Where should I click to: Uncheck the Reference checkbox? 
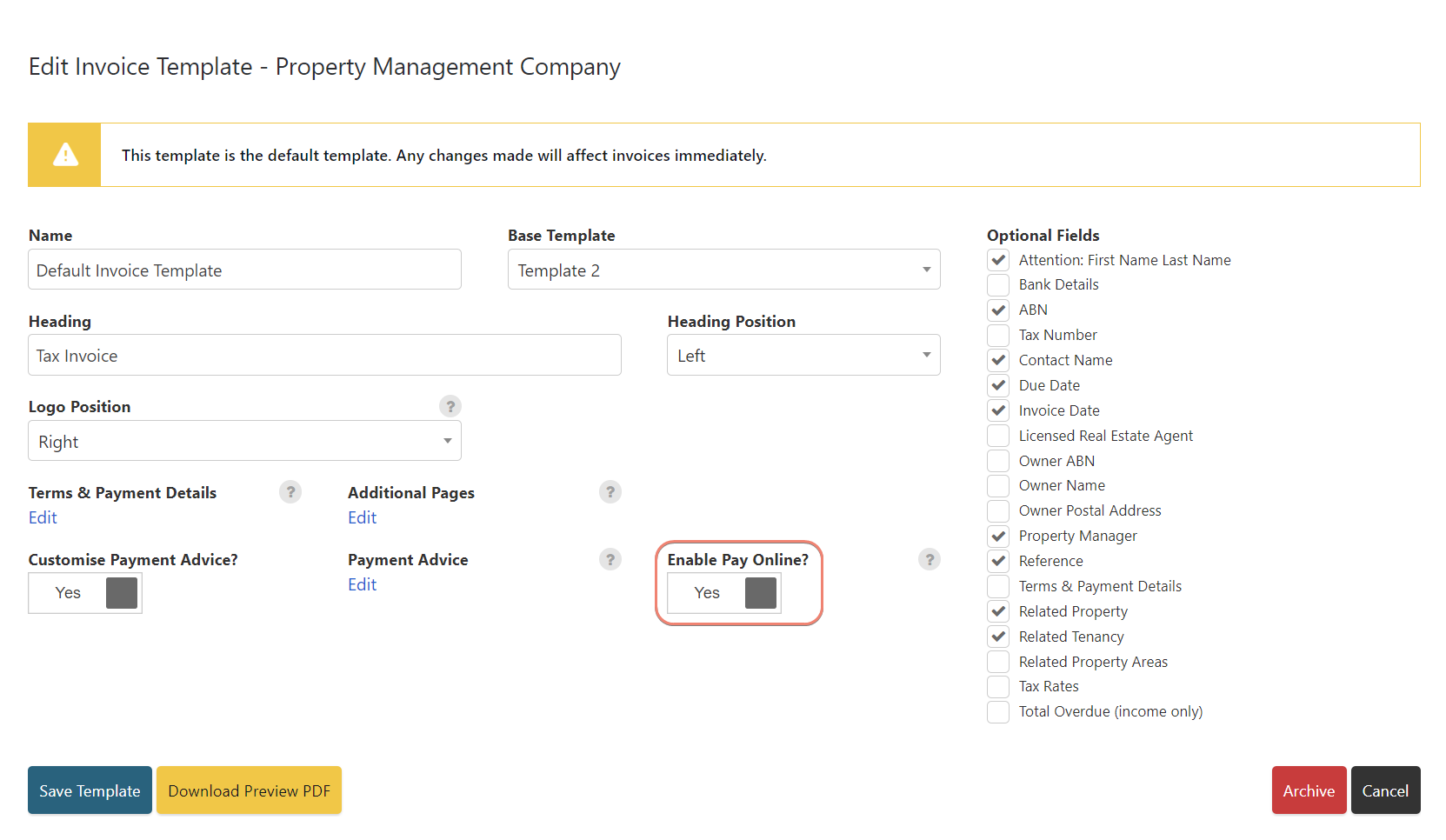coord(998,561)
